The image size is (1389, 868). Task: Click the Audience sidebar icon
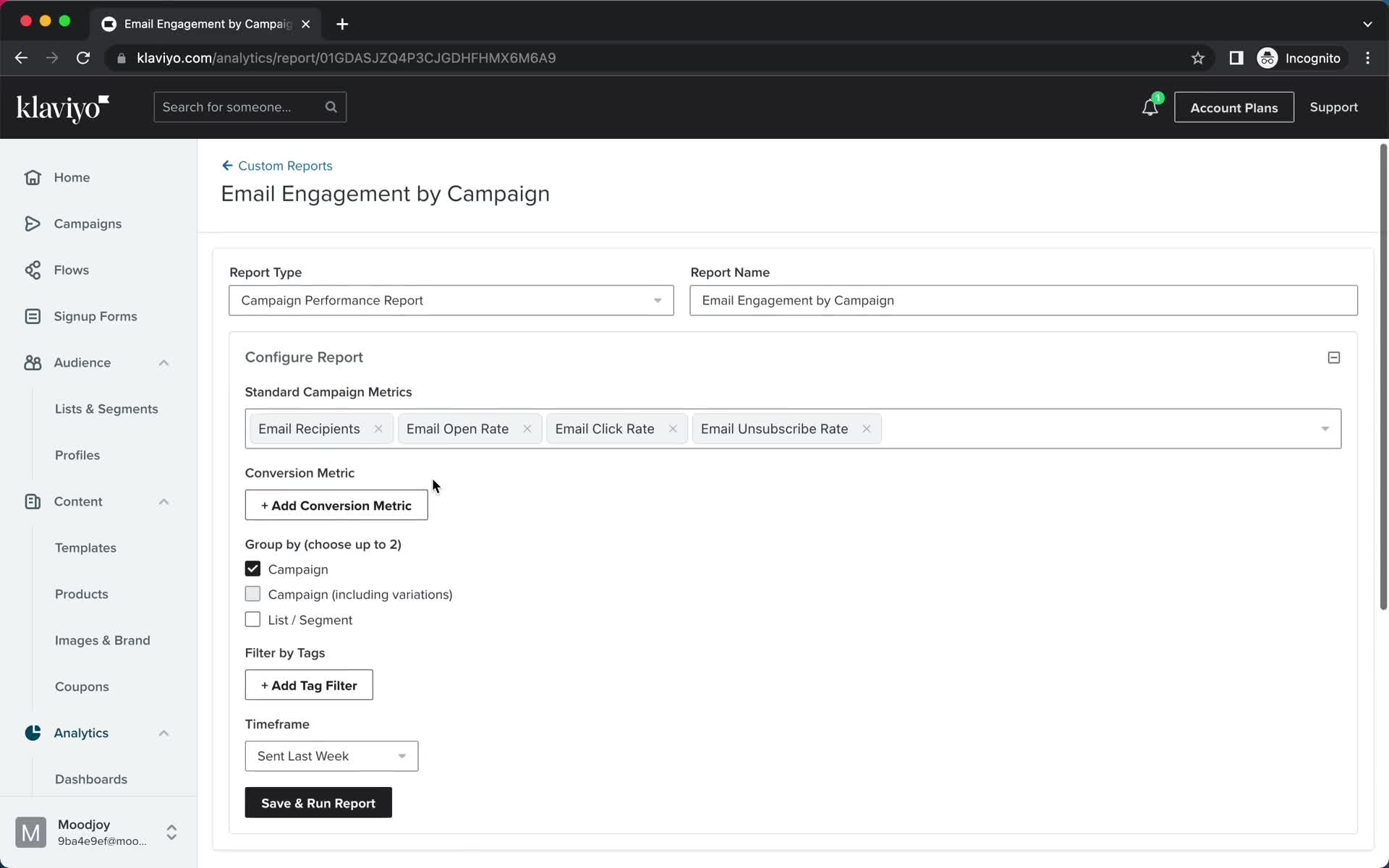click(x=33, y=362)
